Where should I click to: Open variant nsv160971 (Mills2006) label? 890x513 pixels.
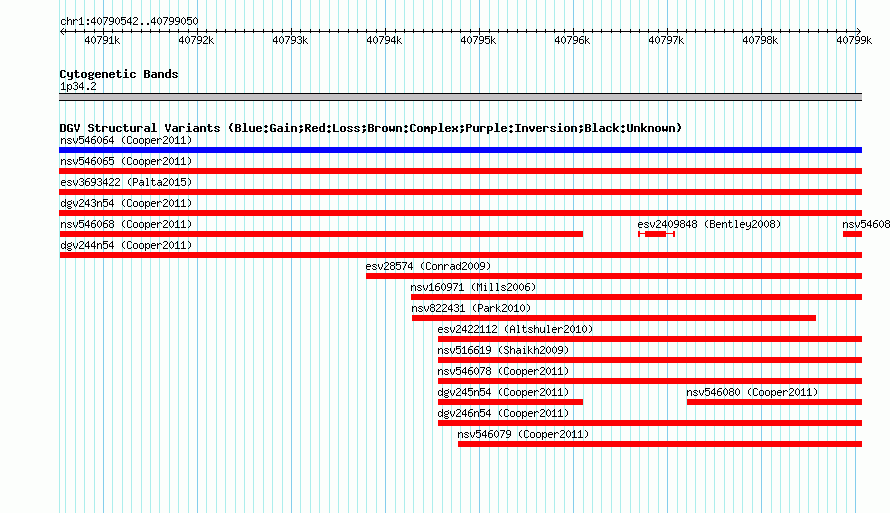point(473,287)
